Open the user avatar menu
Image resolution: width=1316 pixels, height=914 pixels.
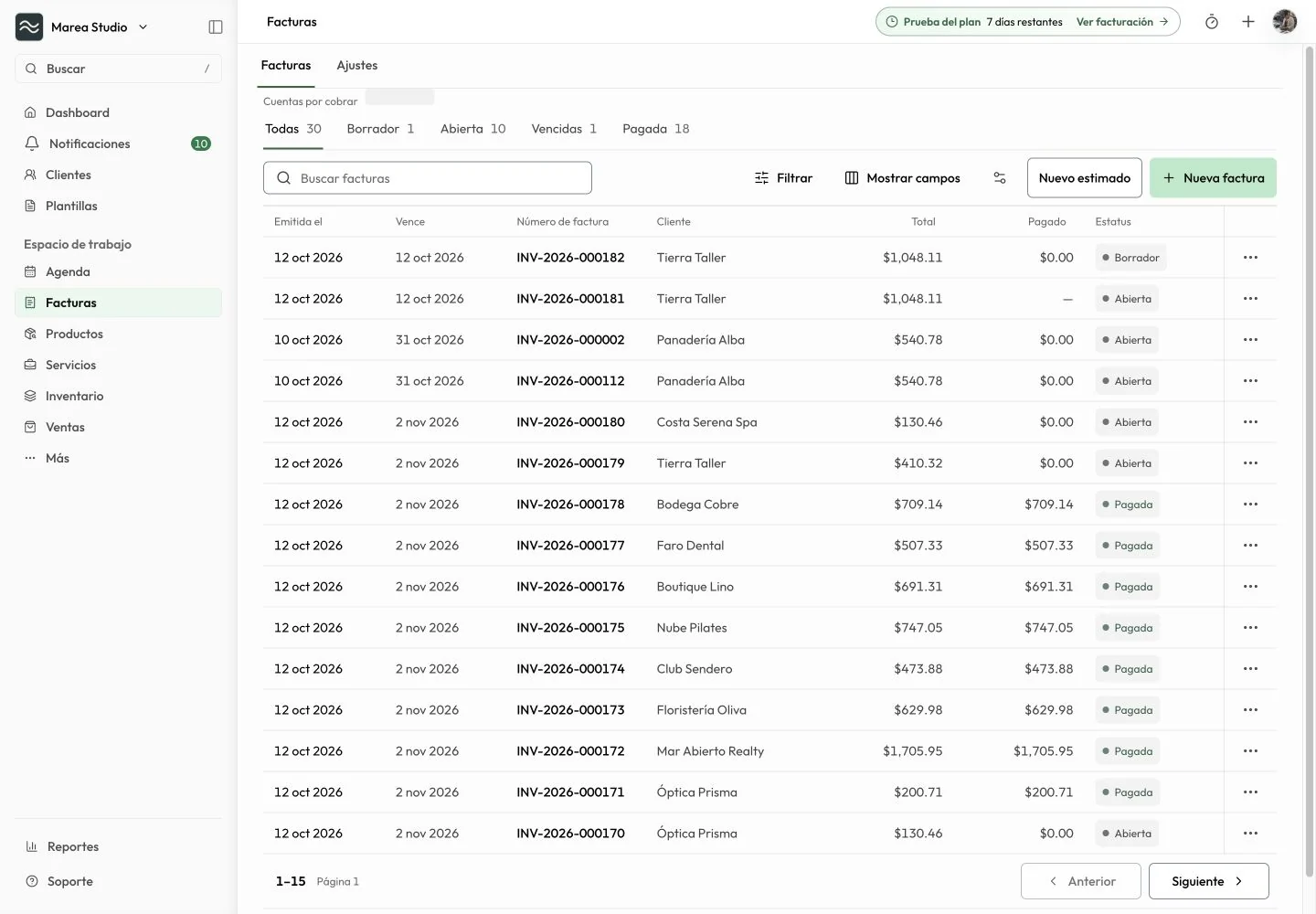(x=1285, y=22)
